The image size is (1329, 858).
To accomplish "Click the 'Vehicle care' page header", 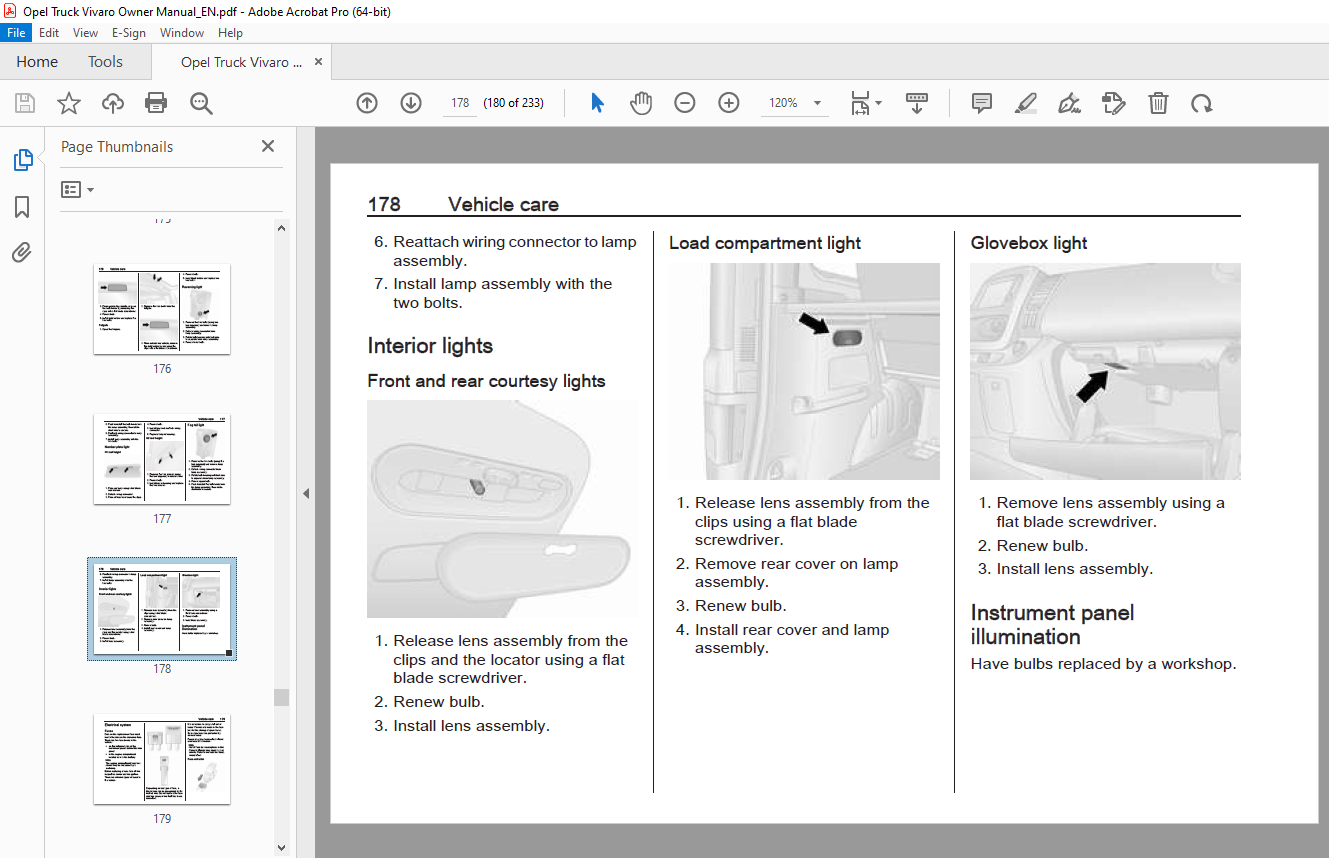I will click(x=503, y=204).
